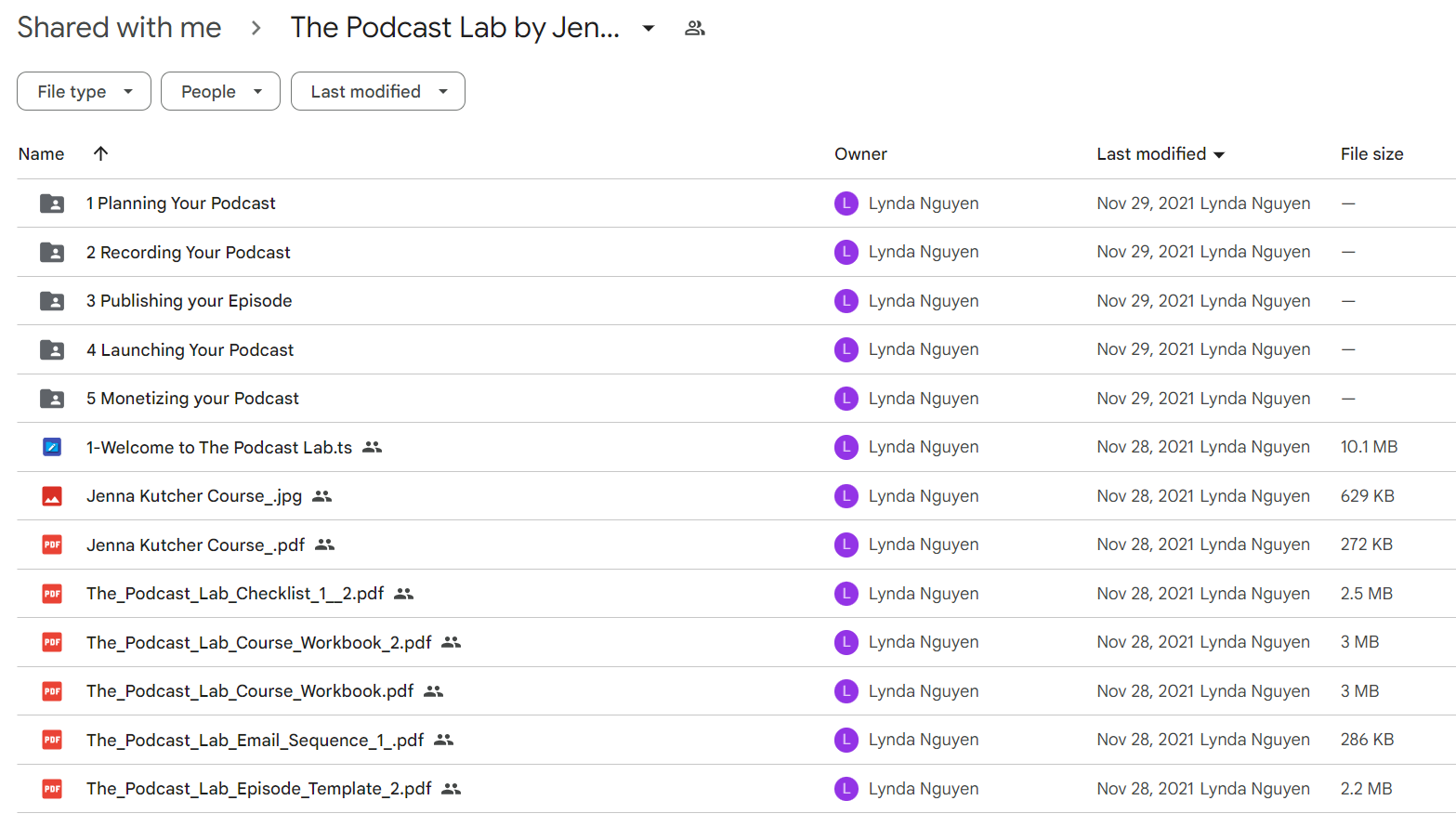
Task: Click the shared folder icon for 3 Publishing your Episode
Action: [x=52, y=301]
